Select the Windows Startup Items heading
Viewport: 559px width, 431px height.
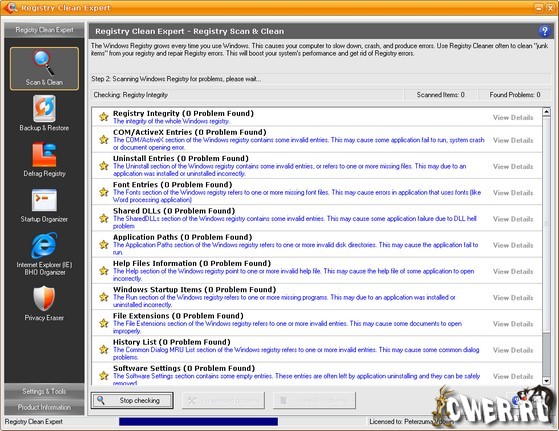coord(195,289)
